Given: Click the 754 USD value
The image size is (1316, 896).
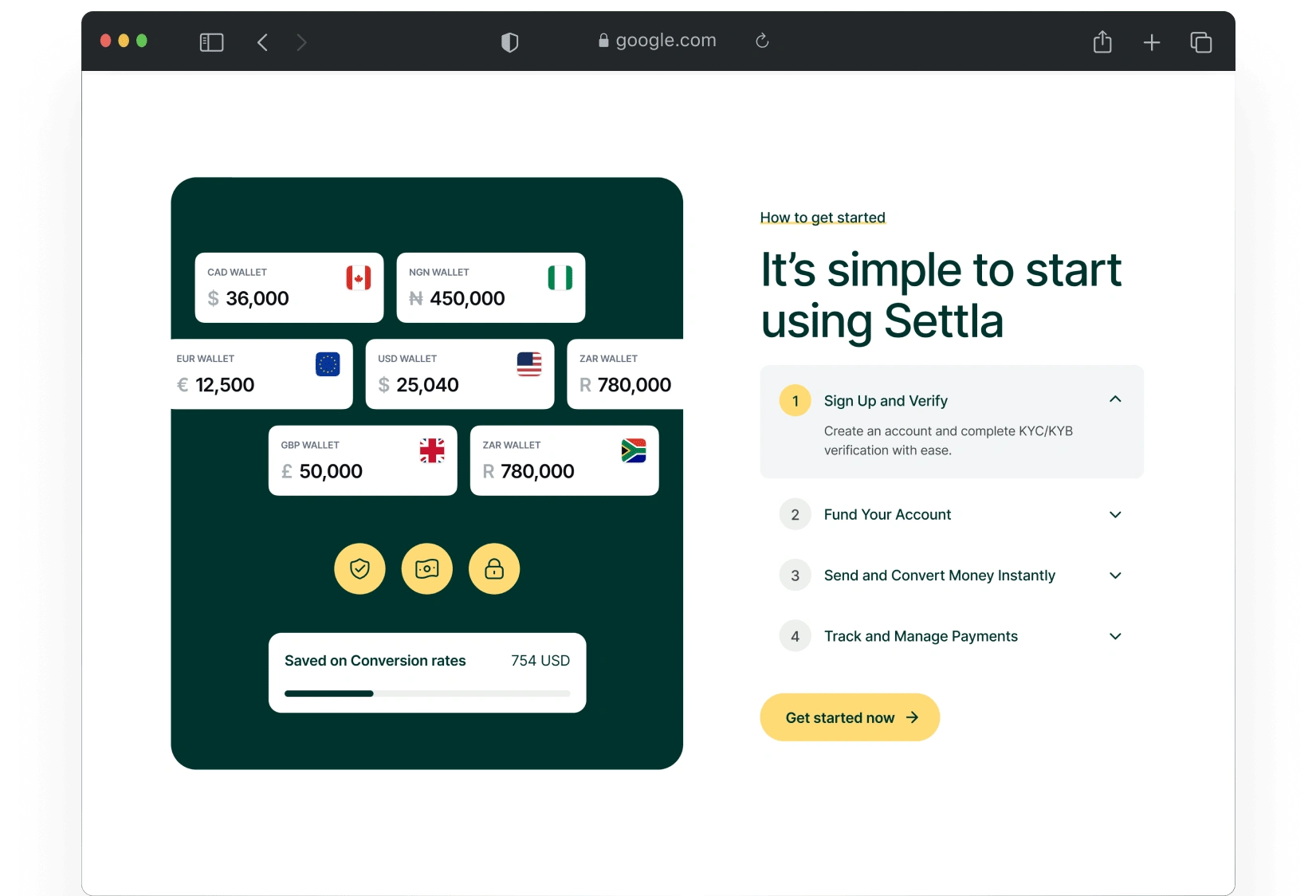Looking at the screenshot, I should click(x=540, y=661).
